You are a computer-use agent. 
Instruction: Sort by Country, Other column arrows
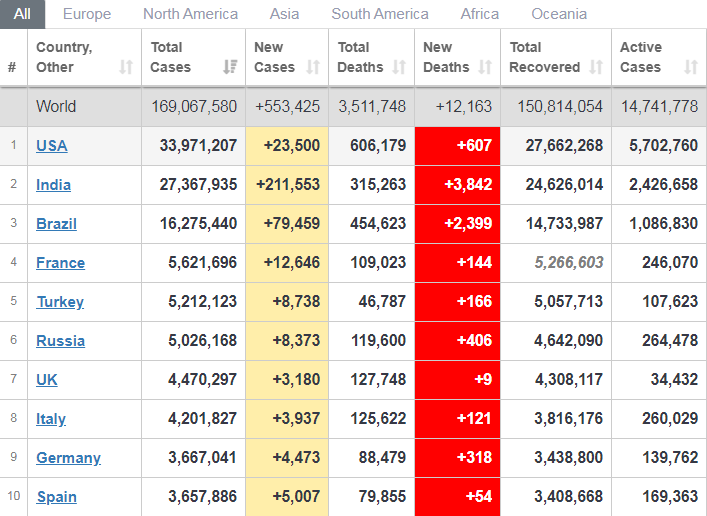[x=126, y=67]
